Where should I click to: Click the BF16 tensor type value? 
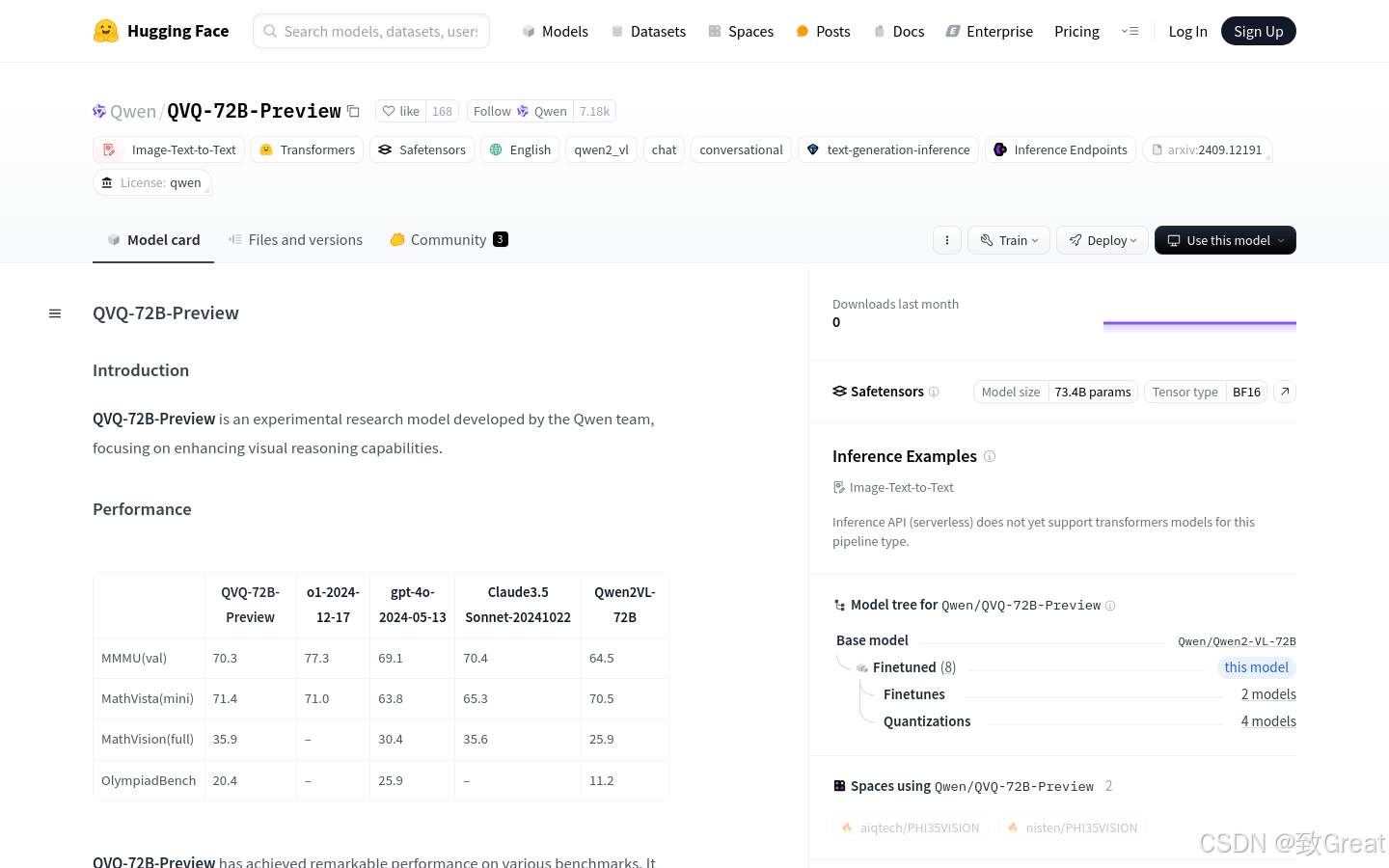(1246, 392)
